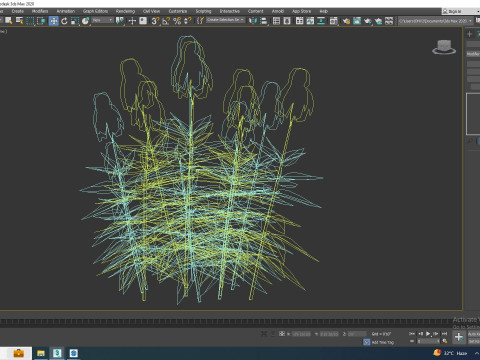Screen dimensions: 480x360
Task: Toggle Percent Snap
Action: pos(177,21)
